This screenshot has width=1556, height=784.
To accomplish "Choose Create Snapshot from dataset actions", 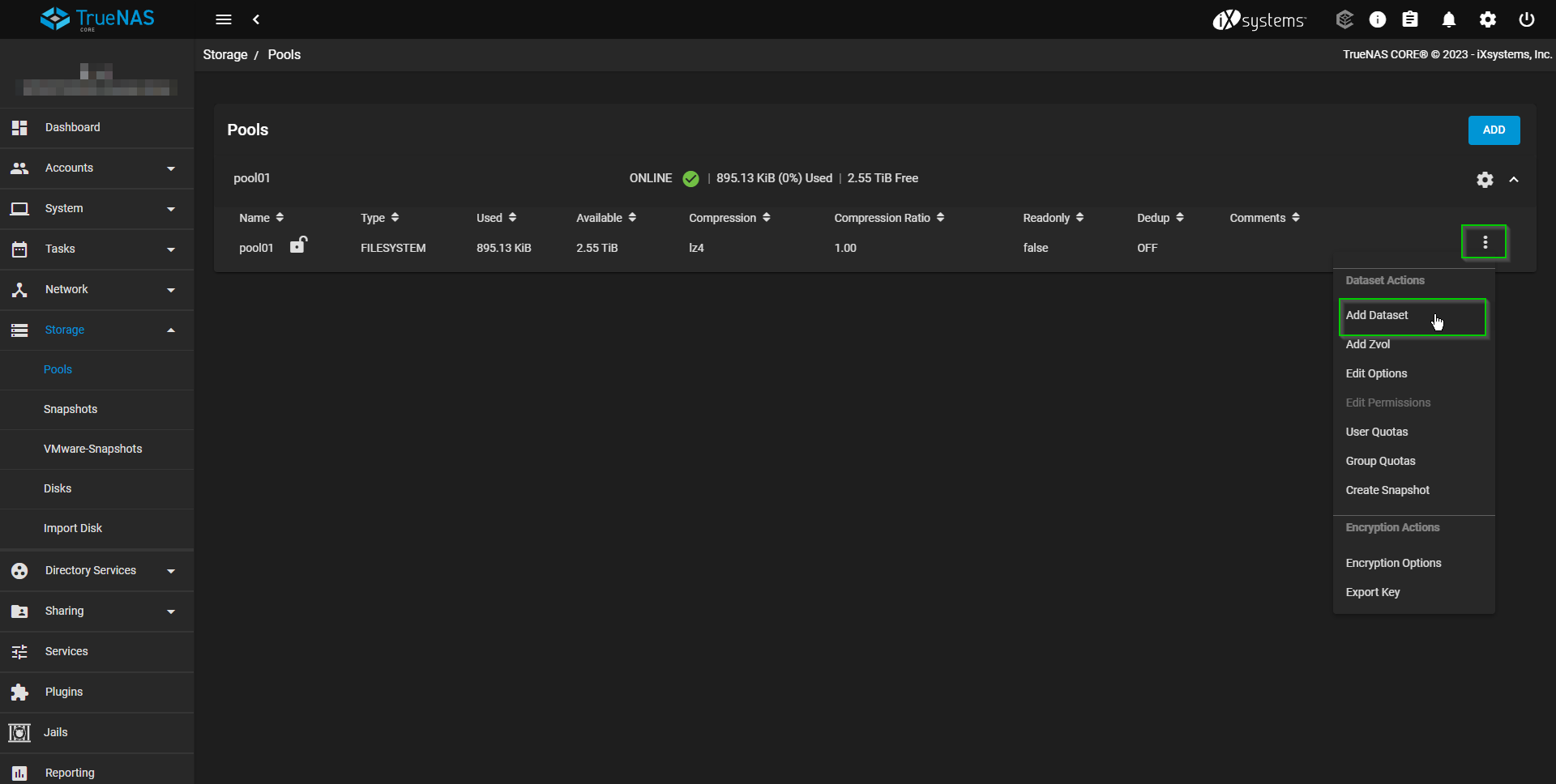I will pyautogui.click(x=1387, y=491).
